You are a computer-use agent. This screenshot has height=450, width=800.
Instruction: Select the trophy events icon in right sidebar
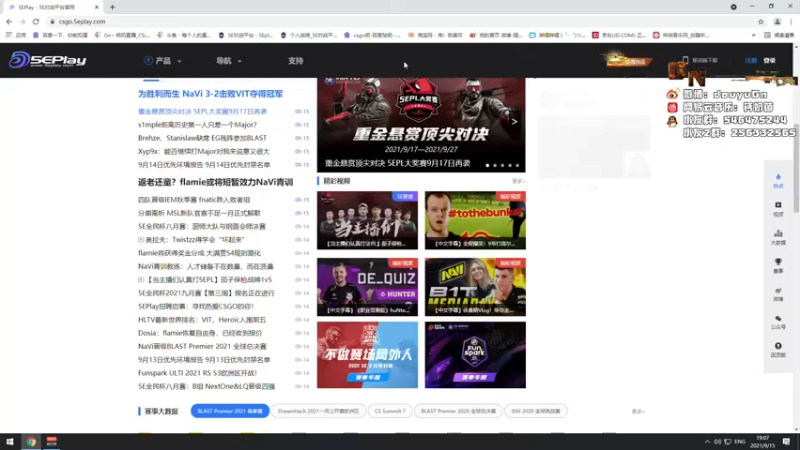(778, 266)
